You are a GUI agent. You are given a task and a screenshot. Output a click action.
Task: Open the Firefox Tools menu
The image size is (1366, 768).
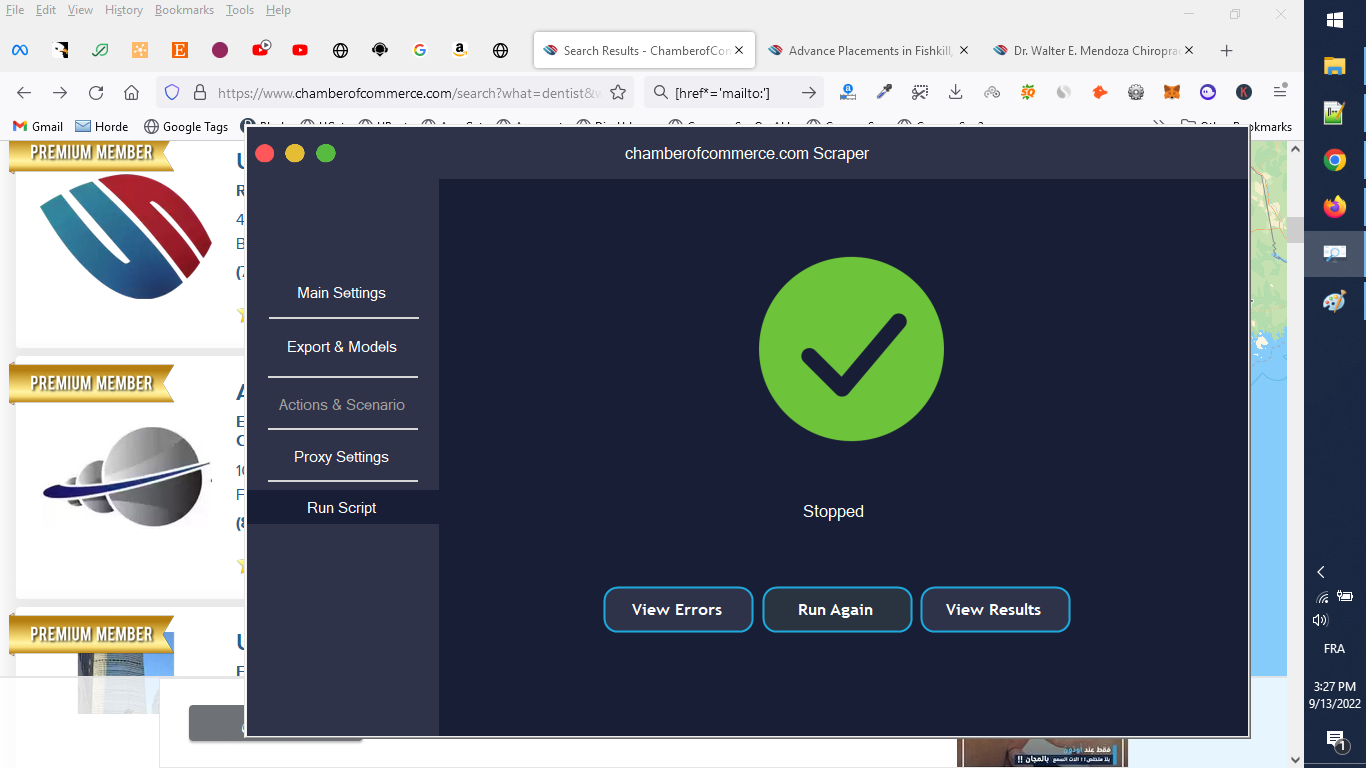[x=240, y=10]
